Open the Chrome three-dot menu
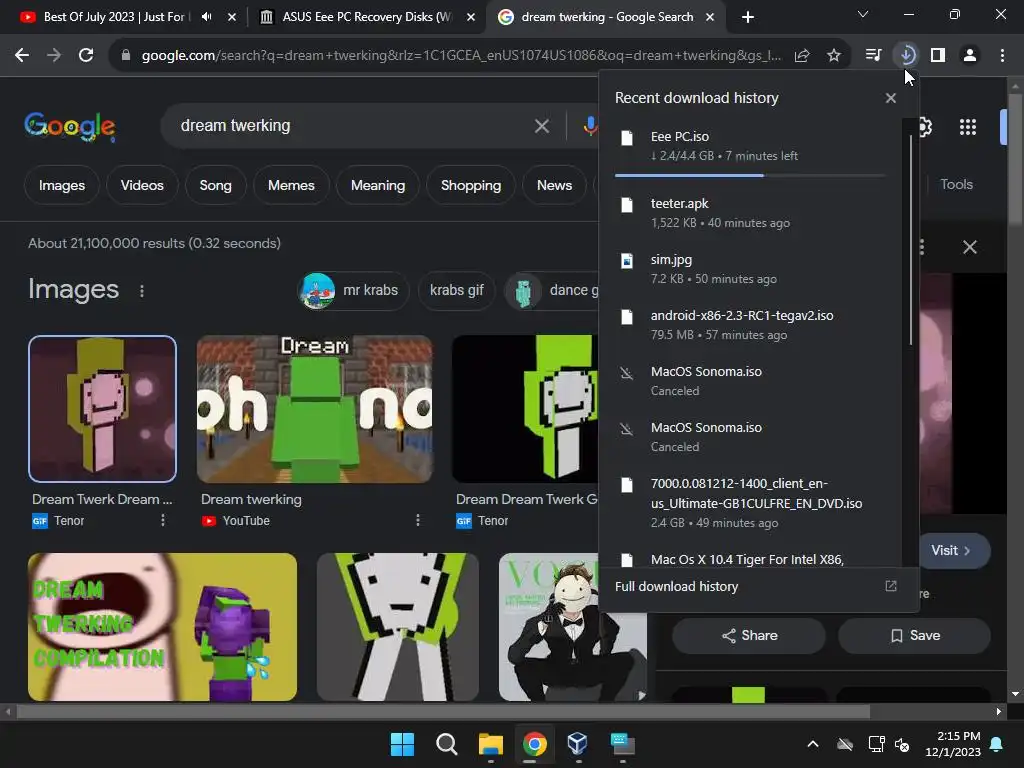 pyautogui.click(x=1002, y=56)
